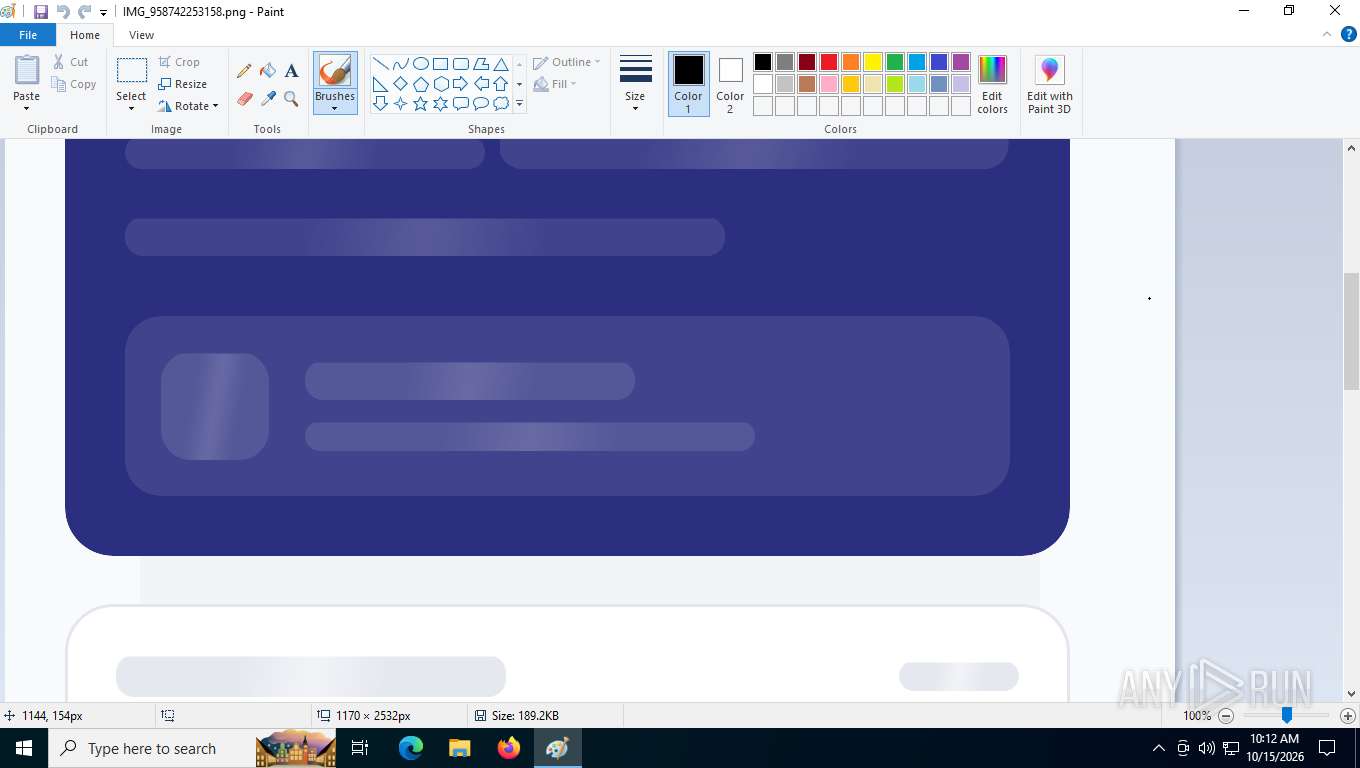Select the Magnifier tool
This screenshot has width=1360, height=768.
(291, 99)
